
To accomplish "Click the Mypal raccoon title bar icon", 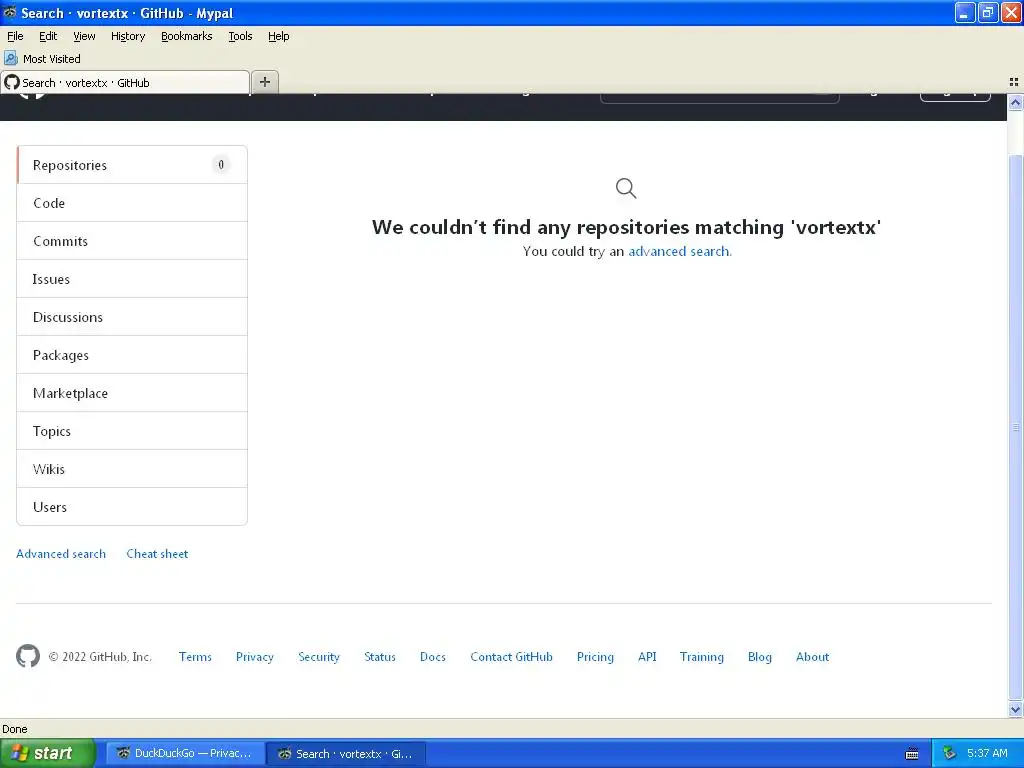I will [x=10, y=12].
